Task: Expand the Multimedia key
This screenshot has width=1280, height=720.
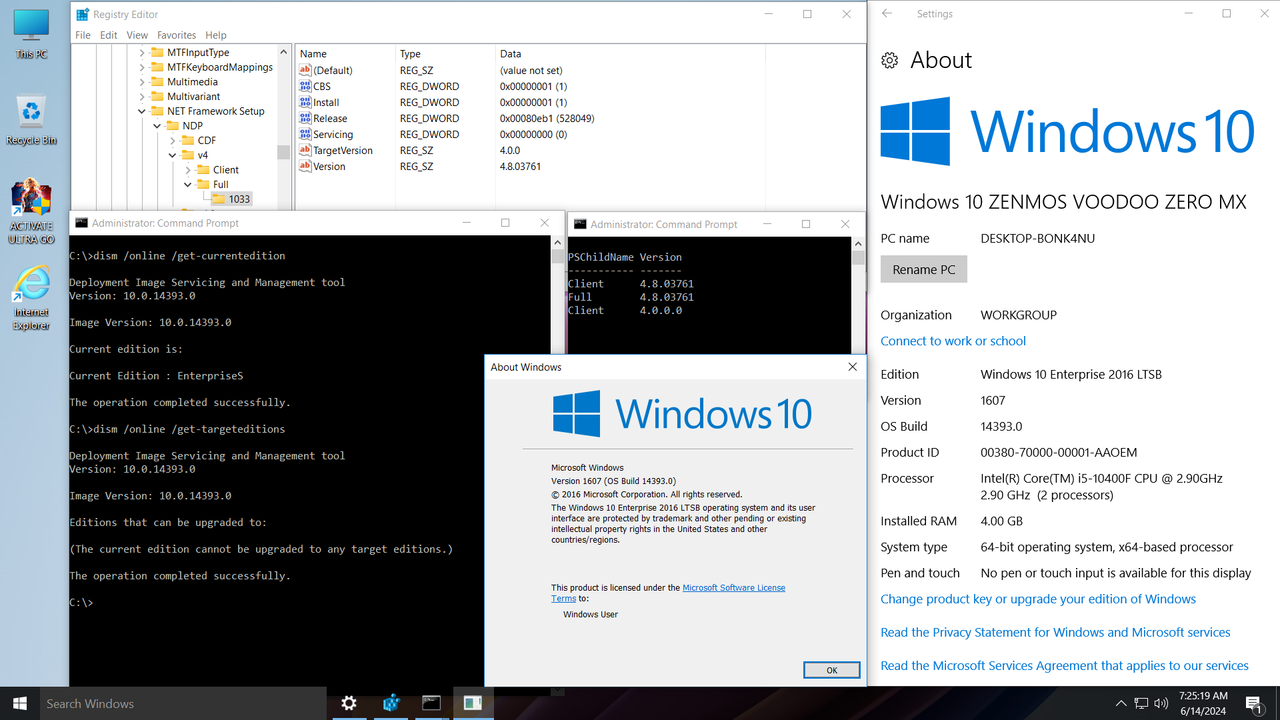Action: [x=142, y=82]
